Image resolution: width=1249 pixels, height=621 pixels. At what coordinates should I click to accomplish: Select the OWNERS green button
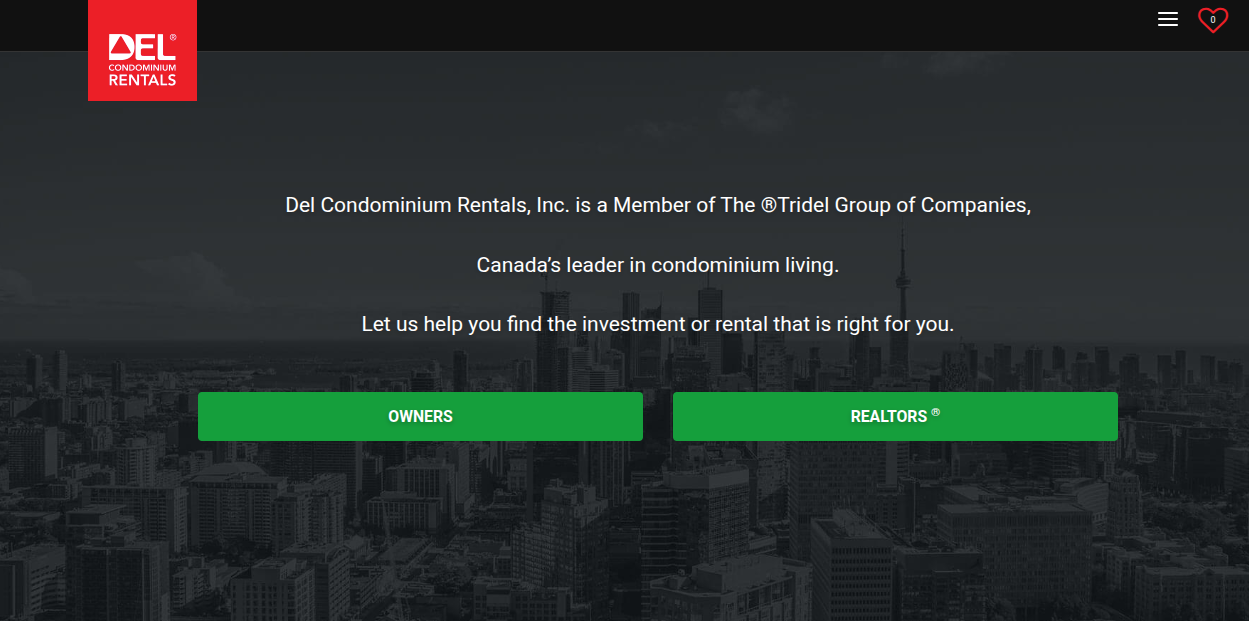pos(420,416)
